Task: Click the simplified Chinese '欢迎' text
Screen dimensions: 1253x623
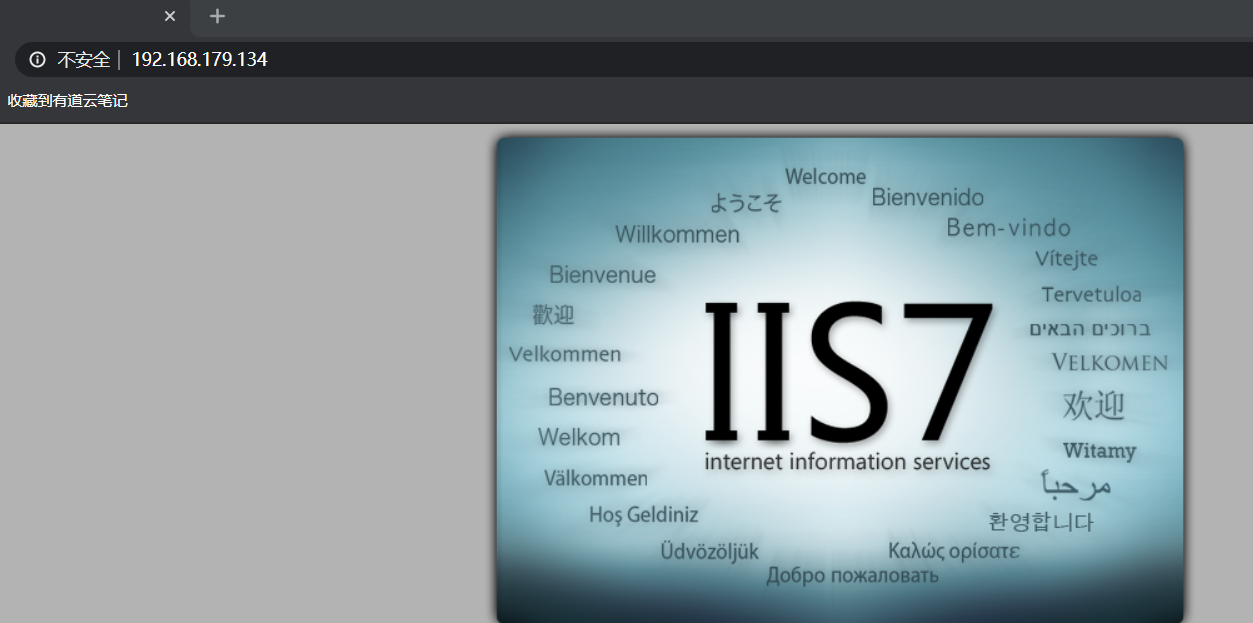Action: pyautogui.click(x=1093, y=406)
